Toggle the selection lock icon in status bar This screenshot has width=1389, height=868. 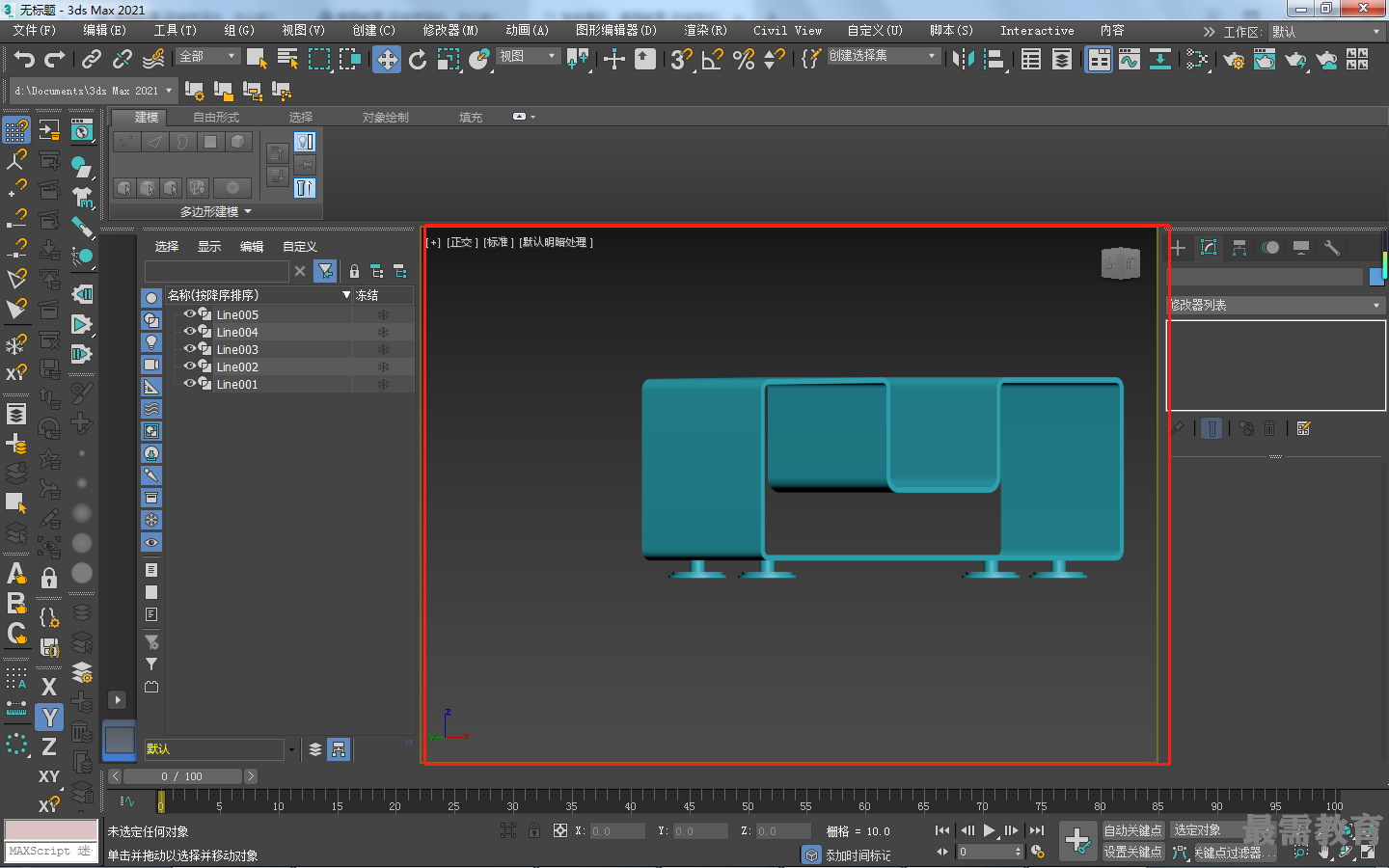534,830
